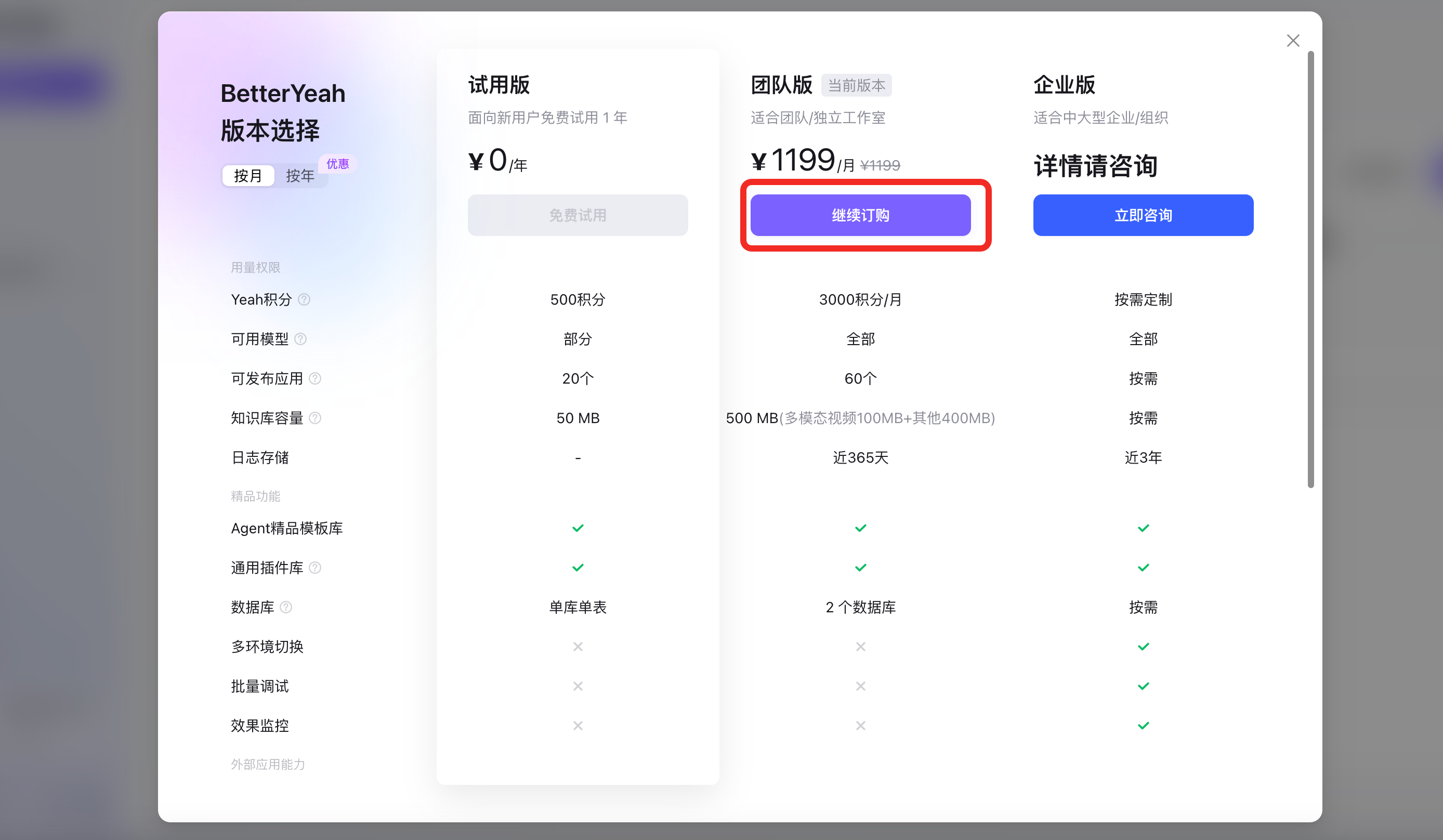This screenshot has width=1443, height=840.
Task: Open help icon next to 可发布应用
Action: coord(315,378)
